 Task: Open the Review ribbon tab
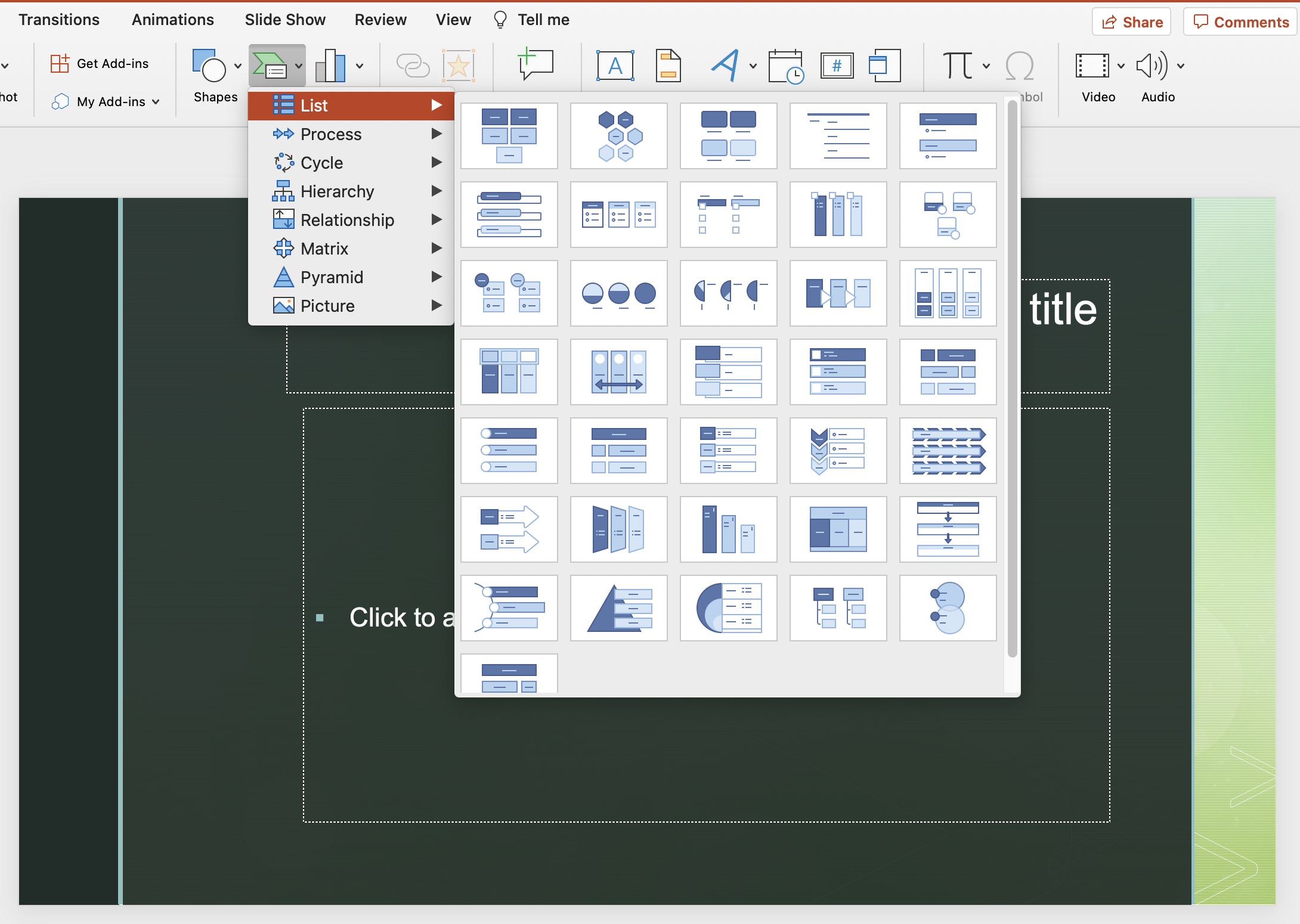pyautogui.click(x=380, y=20)
